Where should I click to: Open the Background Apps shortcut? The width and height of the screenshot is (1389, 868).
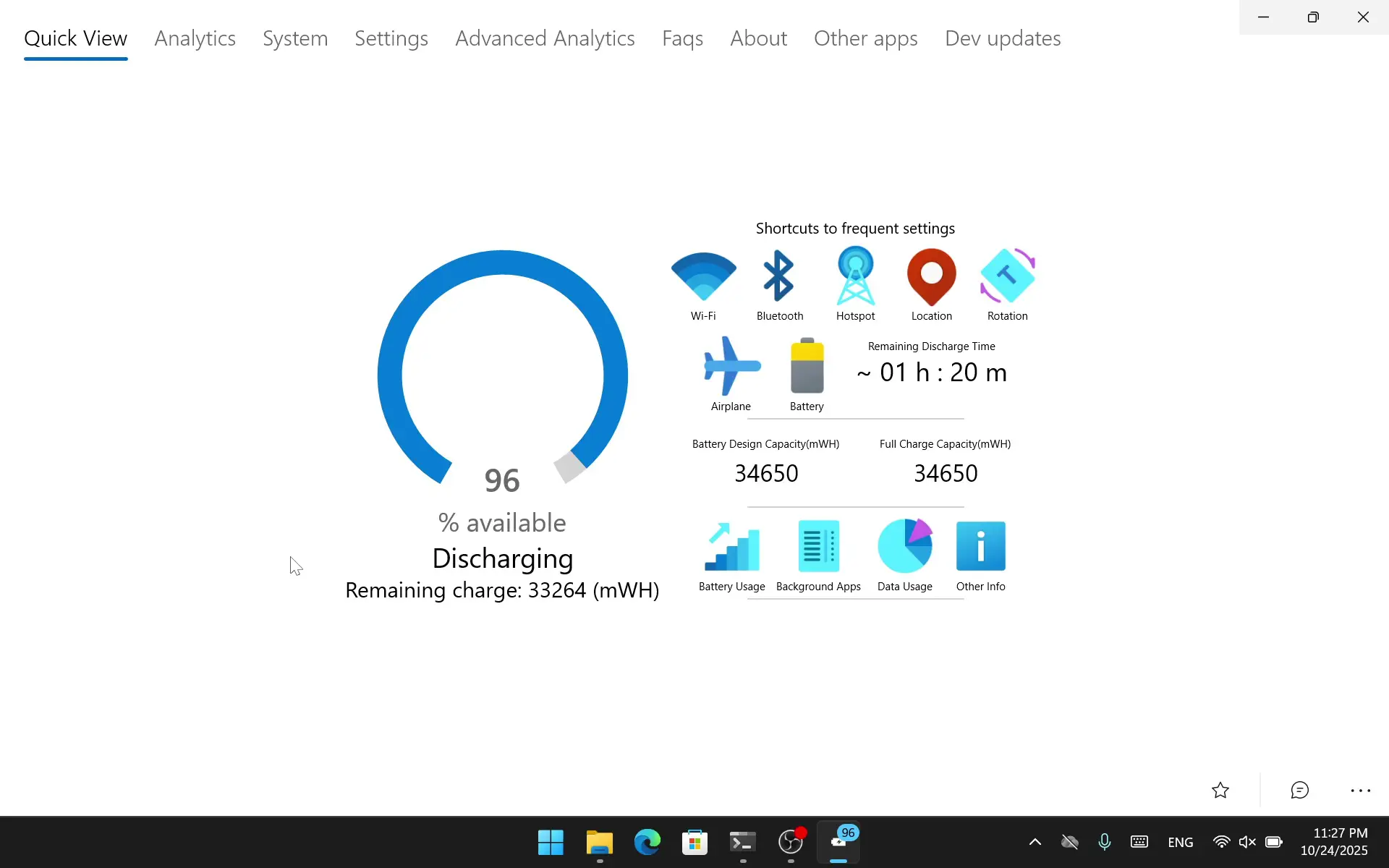pos(818,548)
